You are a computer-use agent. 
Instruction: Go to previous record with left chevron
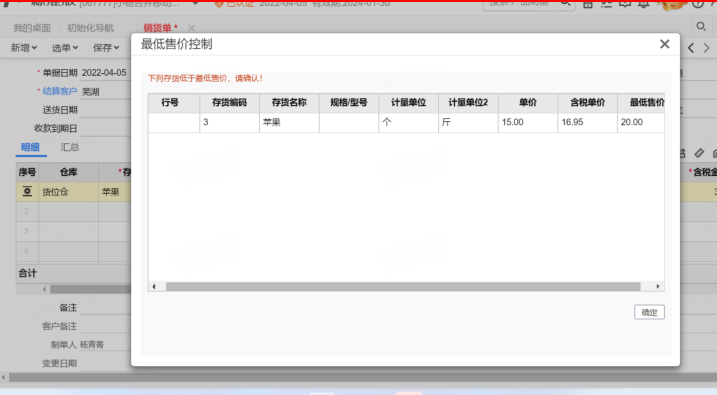point(691,48)
